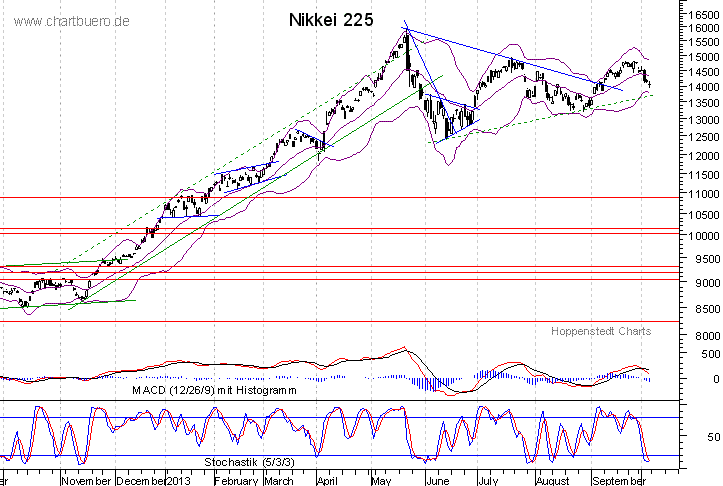Image resolution: width=723 pixels, height=486 pixels.
Task: Select the 15500 price axis value
Action: click(704, 42)
